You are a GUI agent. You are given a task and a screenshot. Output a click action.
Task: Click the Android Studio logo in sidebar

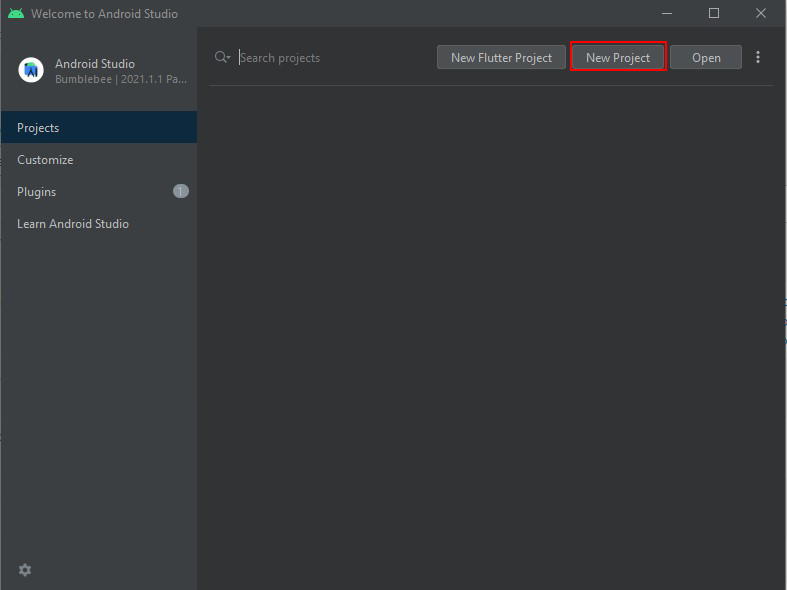31,70
